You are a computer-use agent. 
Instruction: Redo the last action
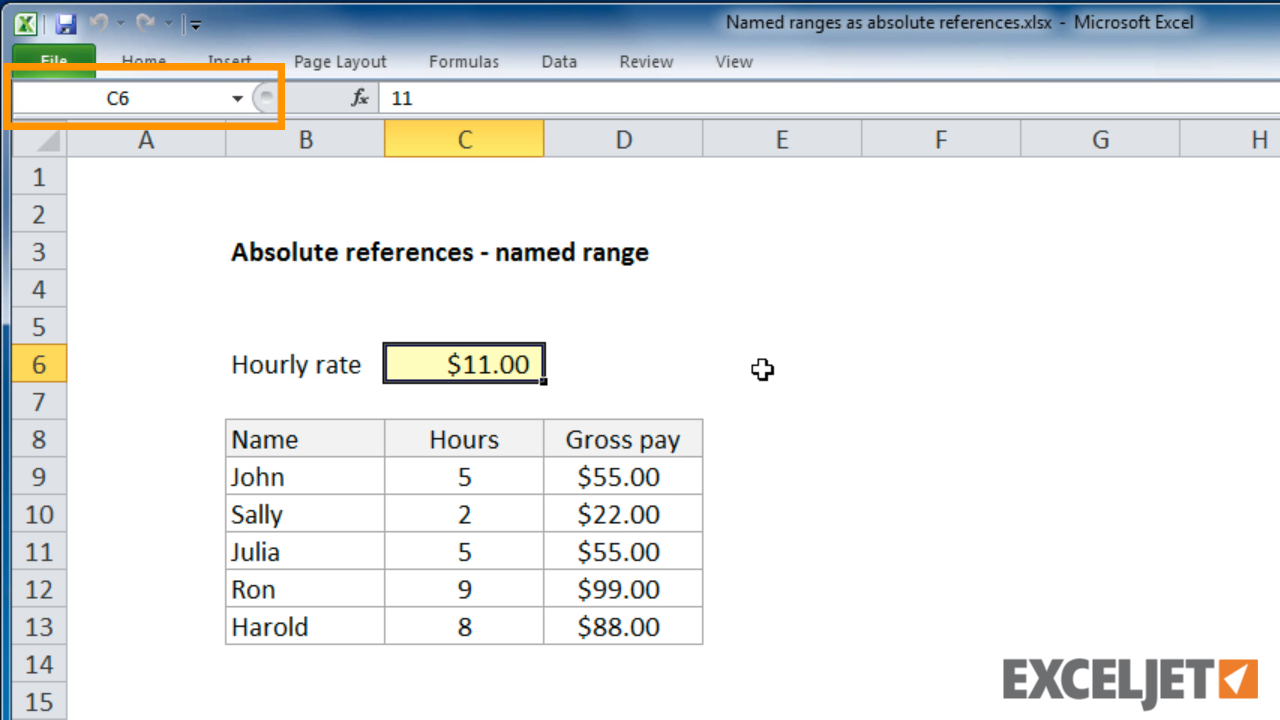tap(146, 23)
